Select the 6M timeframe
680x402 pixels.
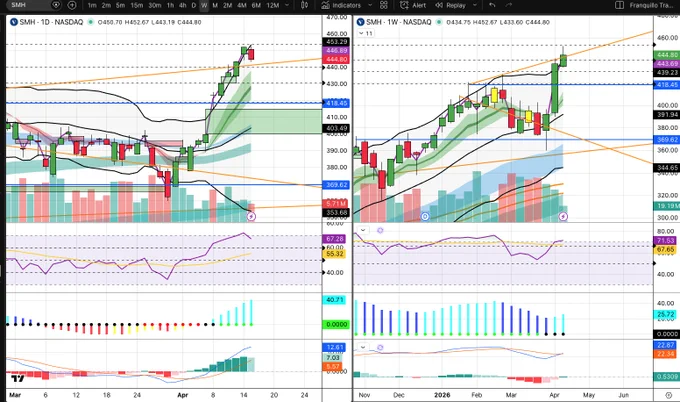click(256, 6)
